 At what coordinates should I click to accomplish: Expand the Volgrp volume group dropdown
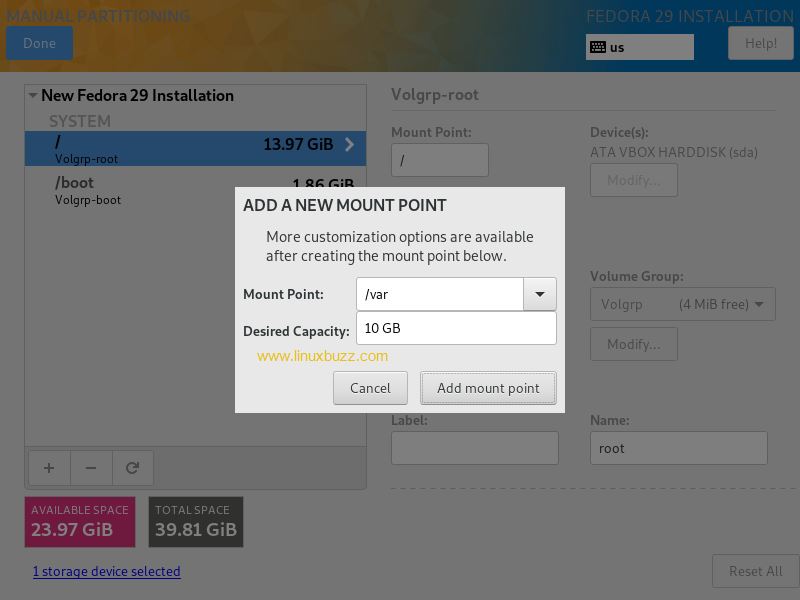click(683, 304)
